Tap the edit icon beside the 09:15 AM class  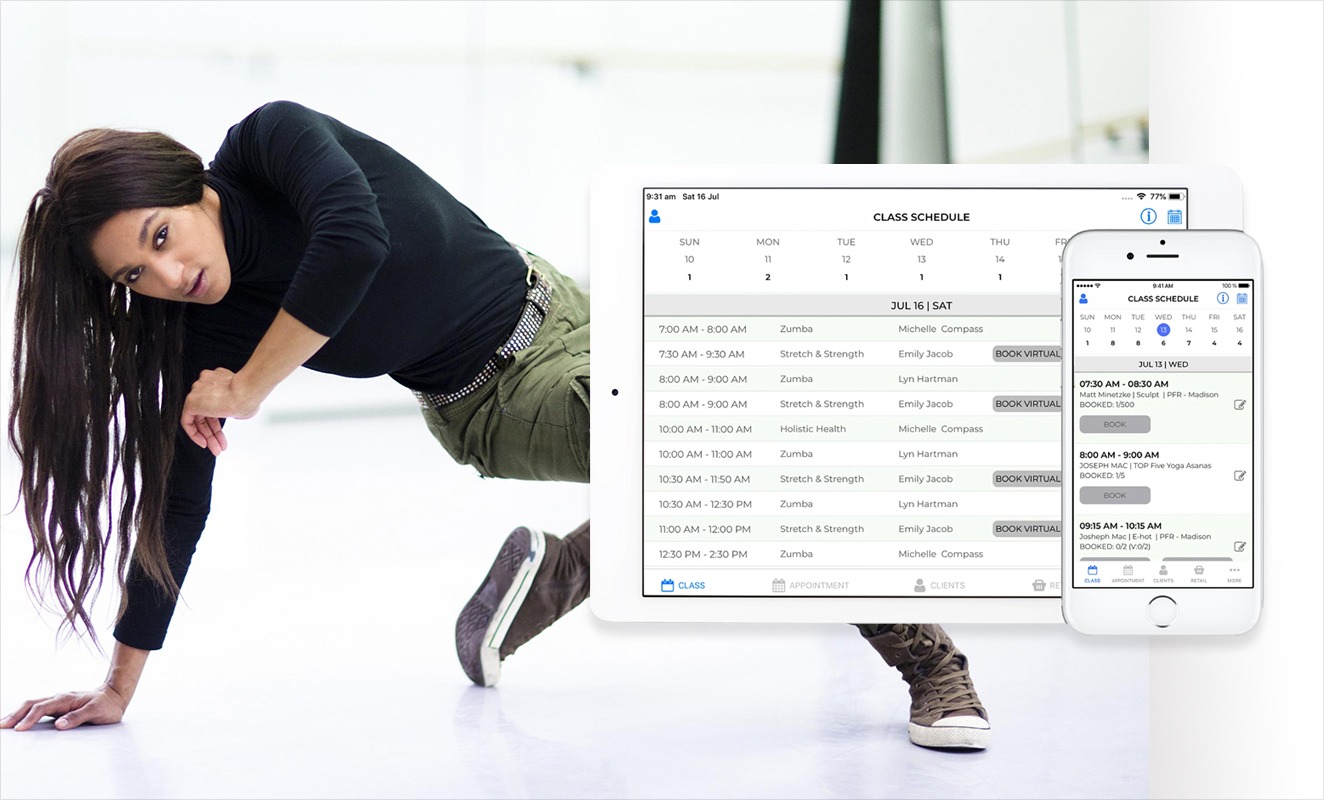[x=1240, y=546]
